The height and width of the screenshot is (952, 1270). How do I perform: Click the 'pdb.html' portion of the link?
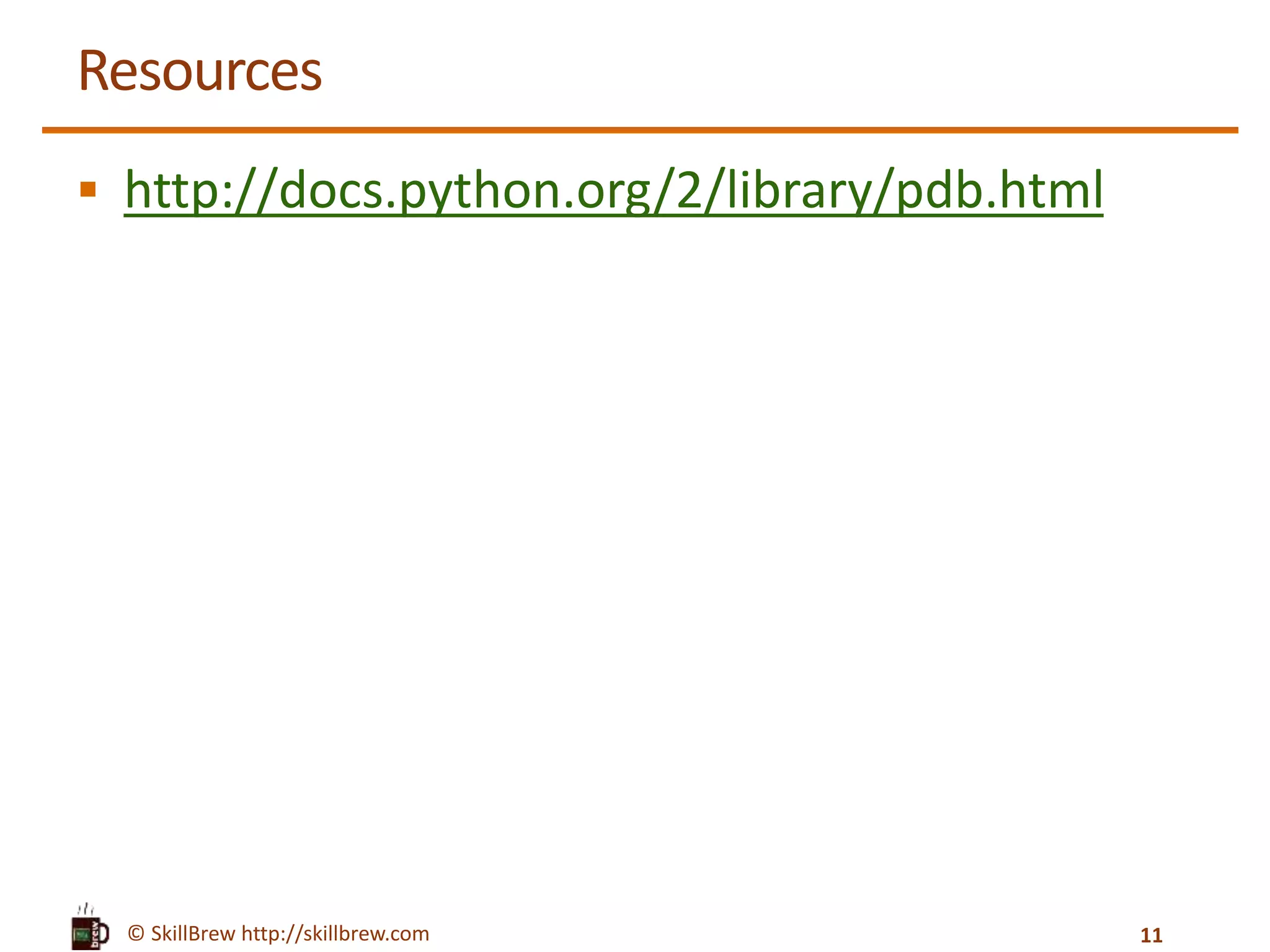pos(1000,190)
